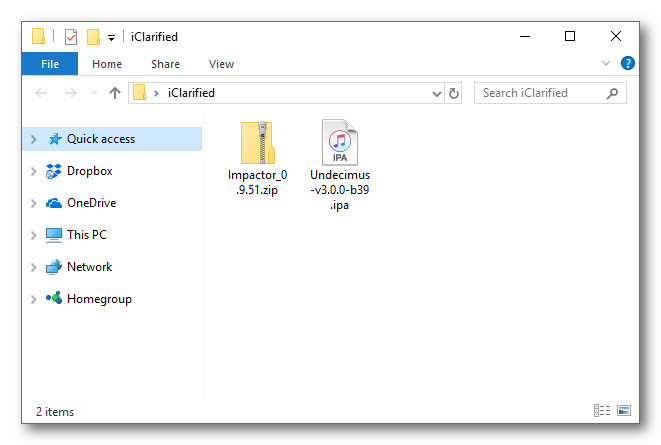661x445 pixels.
Task: Click the Undecimus-v3.0.0-b39.ipa file name text
Action: (x=340, y=190)
